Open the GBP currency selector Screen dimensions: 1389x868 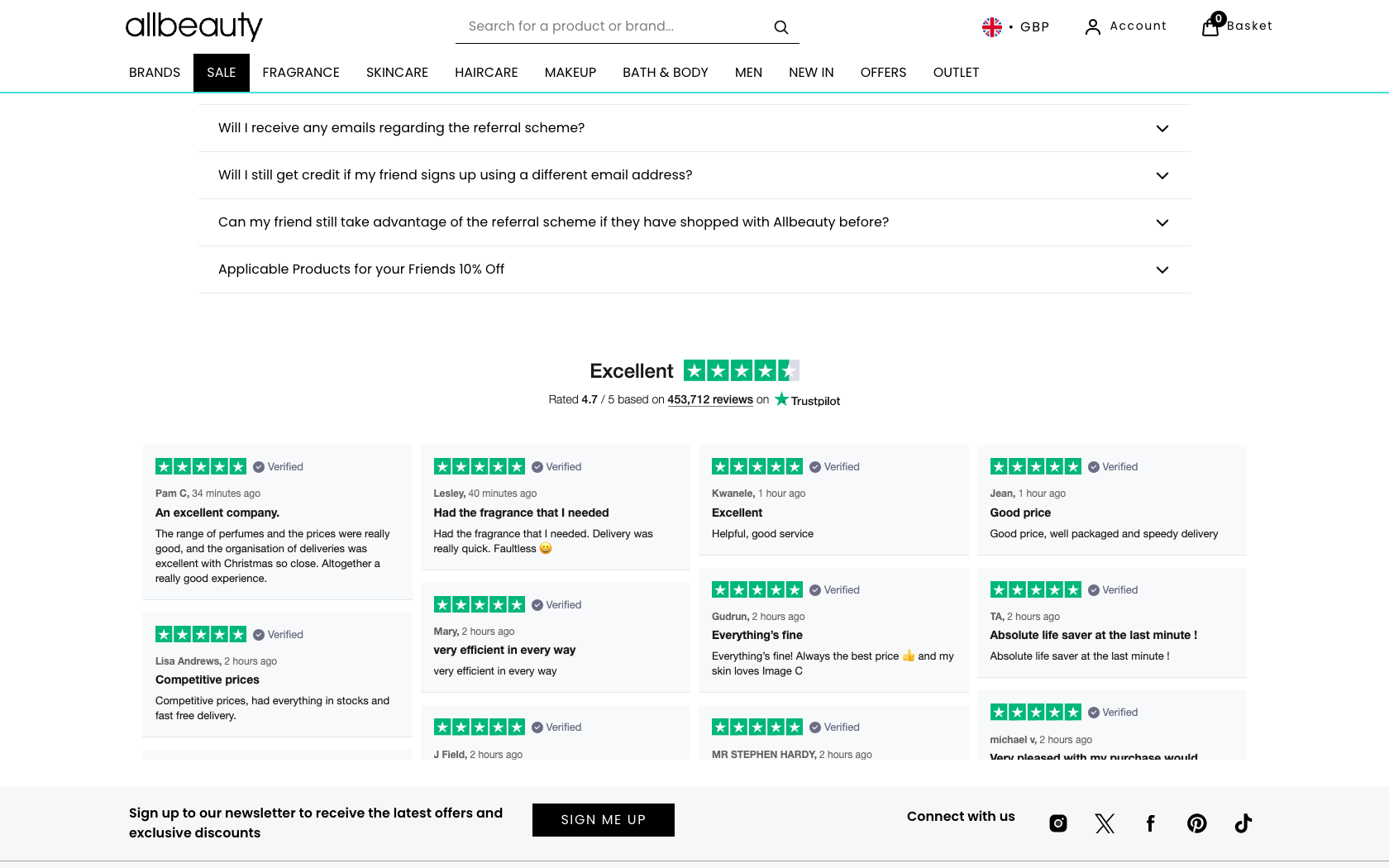(x=1016, y=27)
